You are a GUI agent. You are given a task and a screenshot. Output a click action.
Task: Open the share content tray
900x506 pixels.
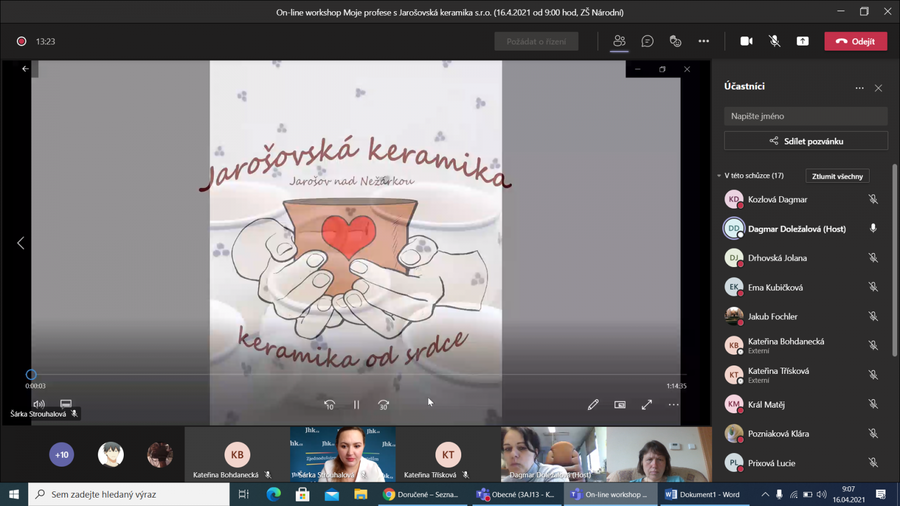[x=802, y=41]
